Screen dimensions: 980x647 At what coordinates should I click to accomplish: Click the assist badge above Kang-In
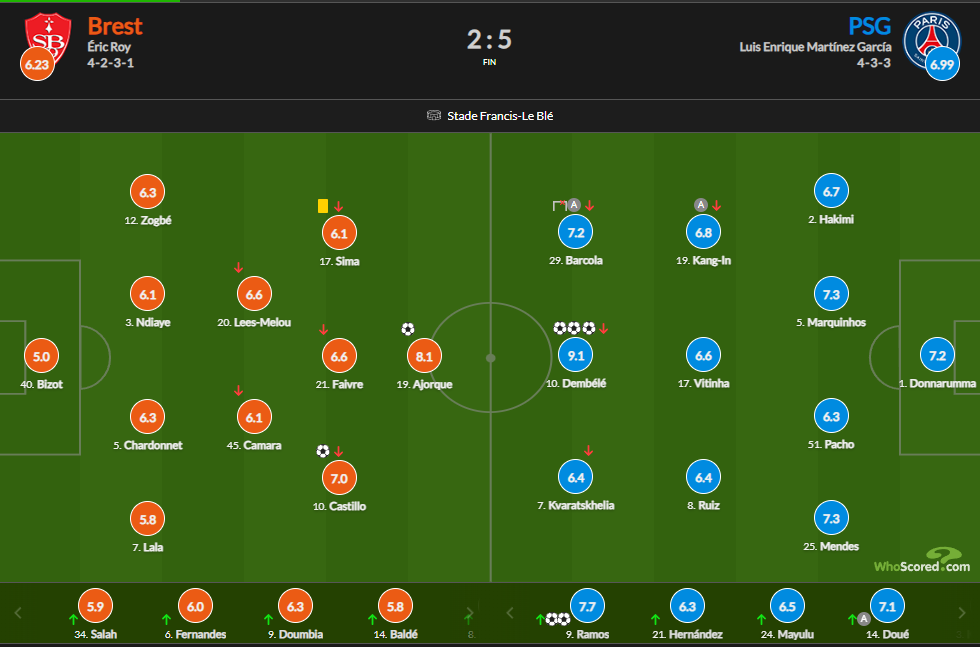(701, 205)
